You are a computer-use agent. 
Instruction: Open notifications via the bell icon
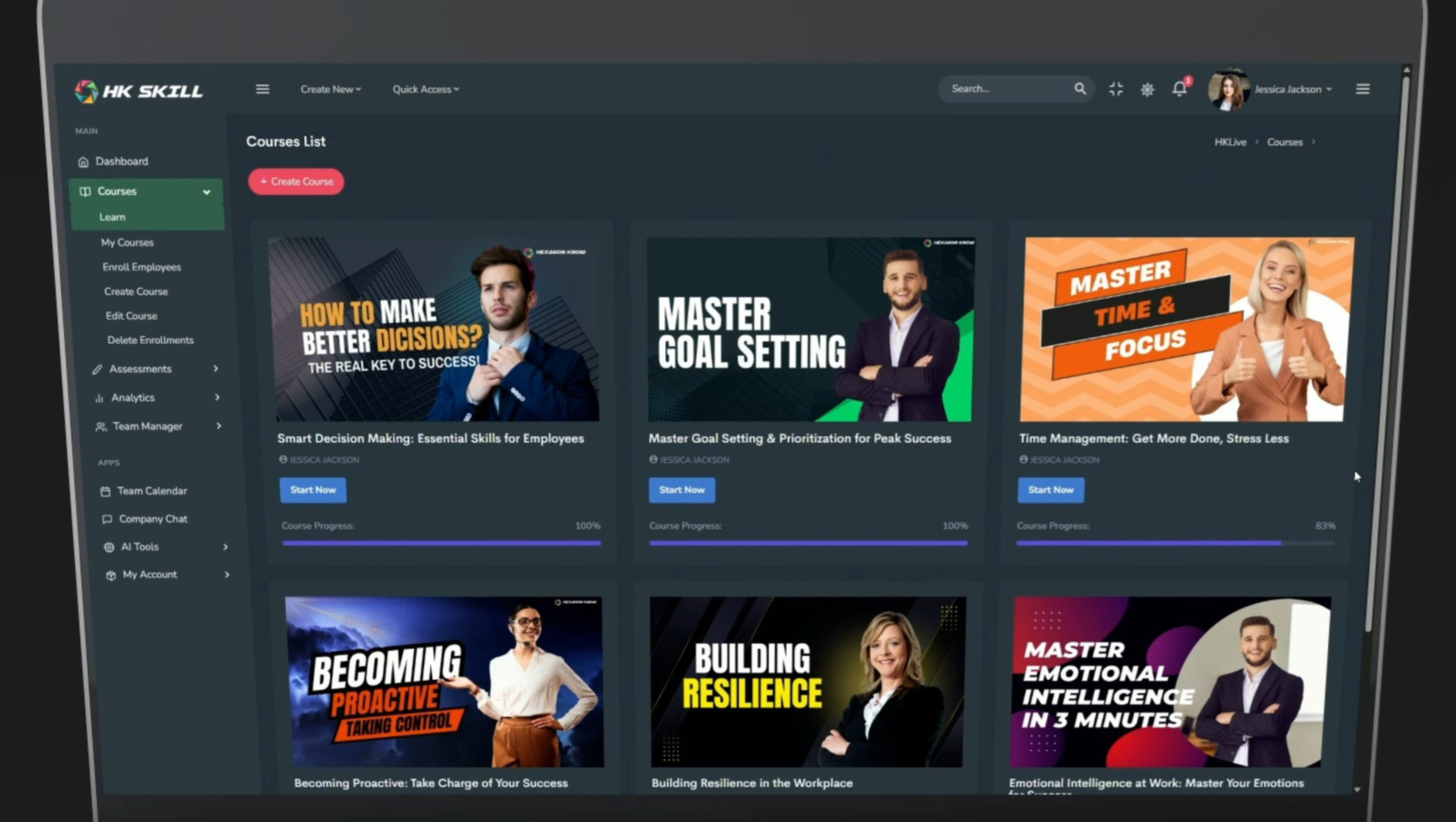[x=1179, y=88]
